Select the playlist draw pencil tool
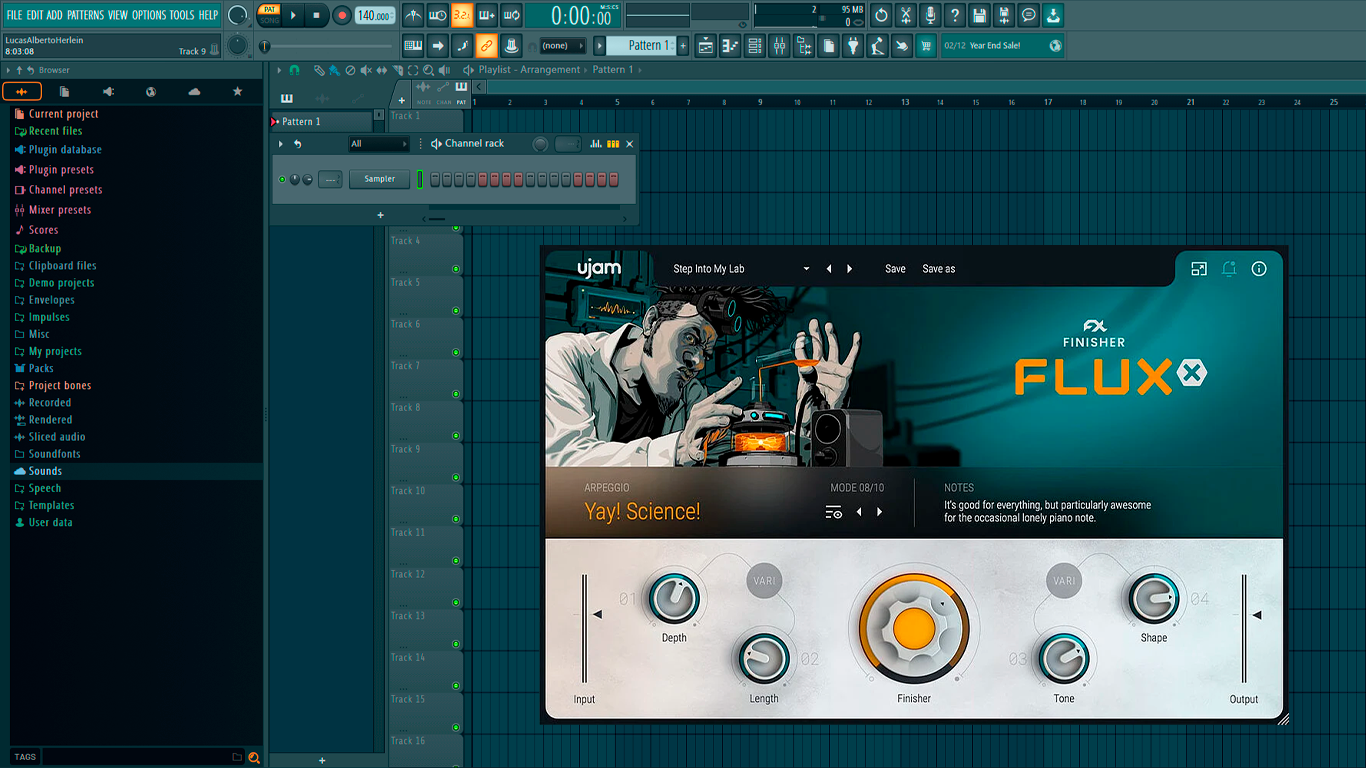The width and height of the screenshot is (1366, 768). (x=318, y=70)
